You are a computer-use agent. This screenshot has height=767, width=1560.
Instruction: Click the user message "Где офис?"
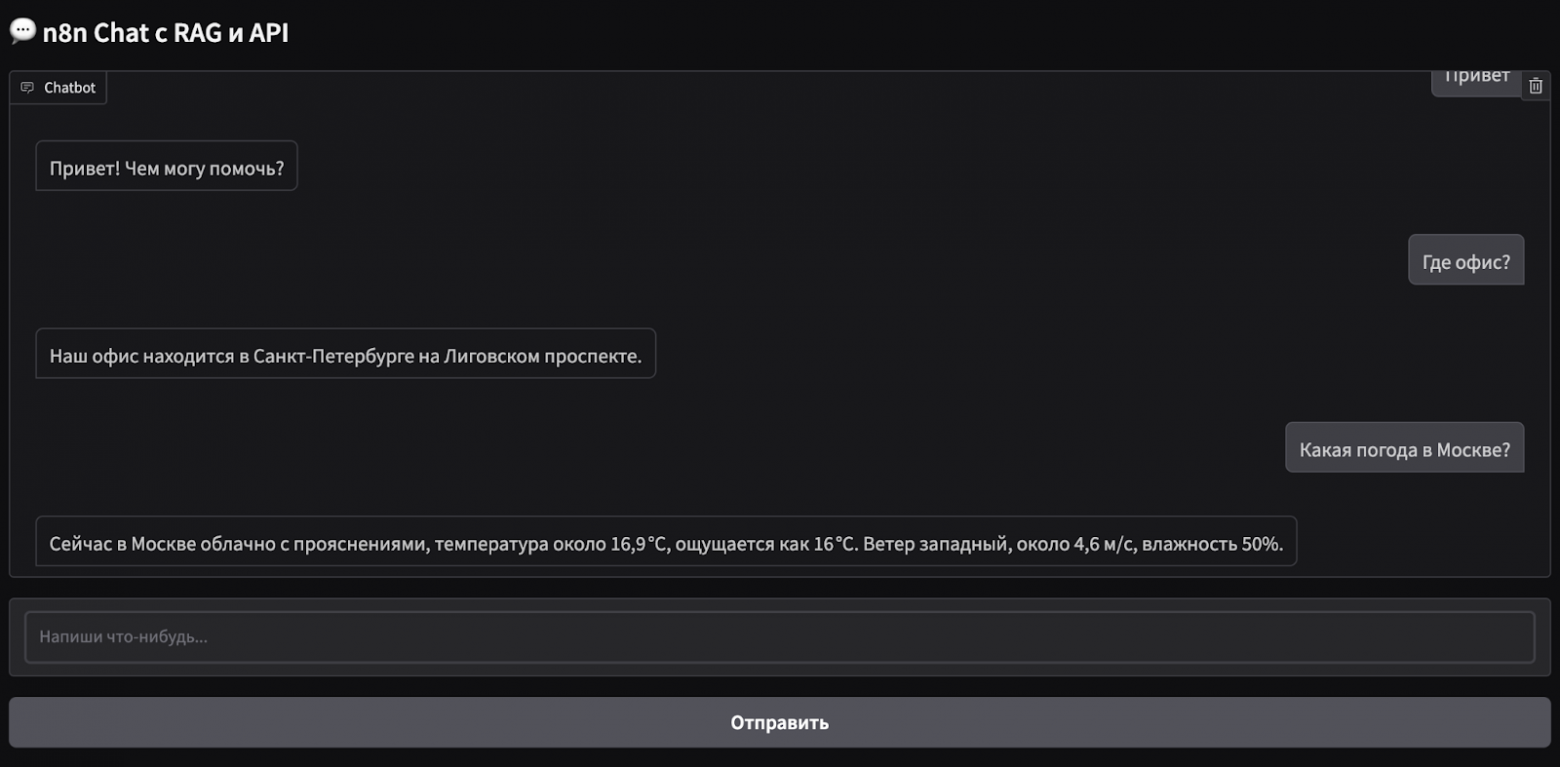coord(1465,262)
